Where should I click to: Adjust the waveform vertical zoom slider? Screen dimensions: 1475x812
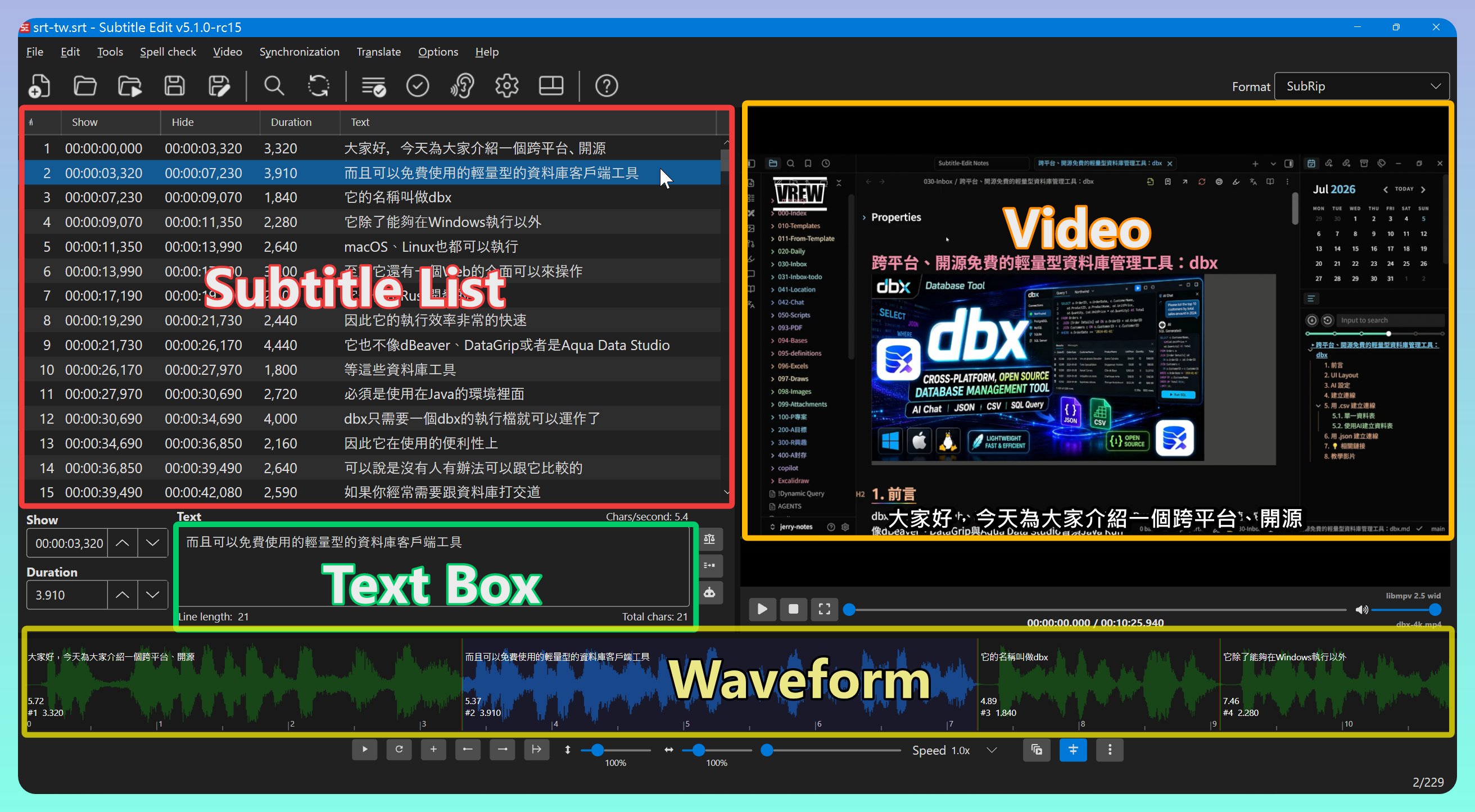click(x=616, y=750)
